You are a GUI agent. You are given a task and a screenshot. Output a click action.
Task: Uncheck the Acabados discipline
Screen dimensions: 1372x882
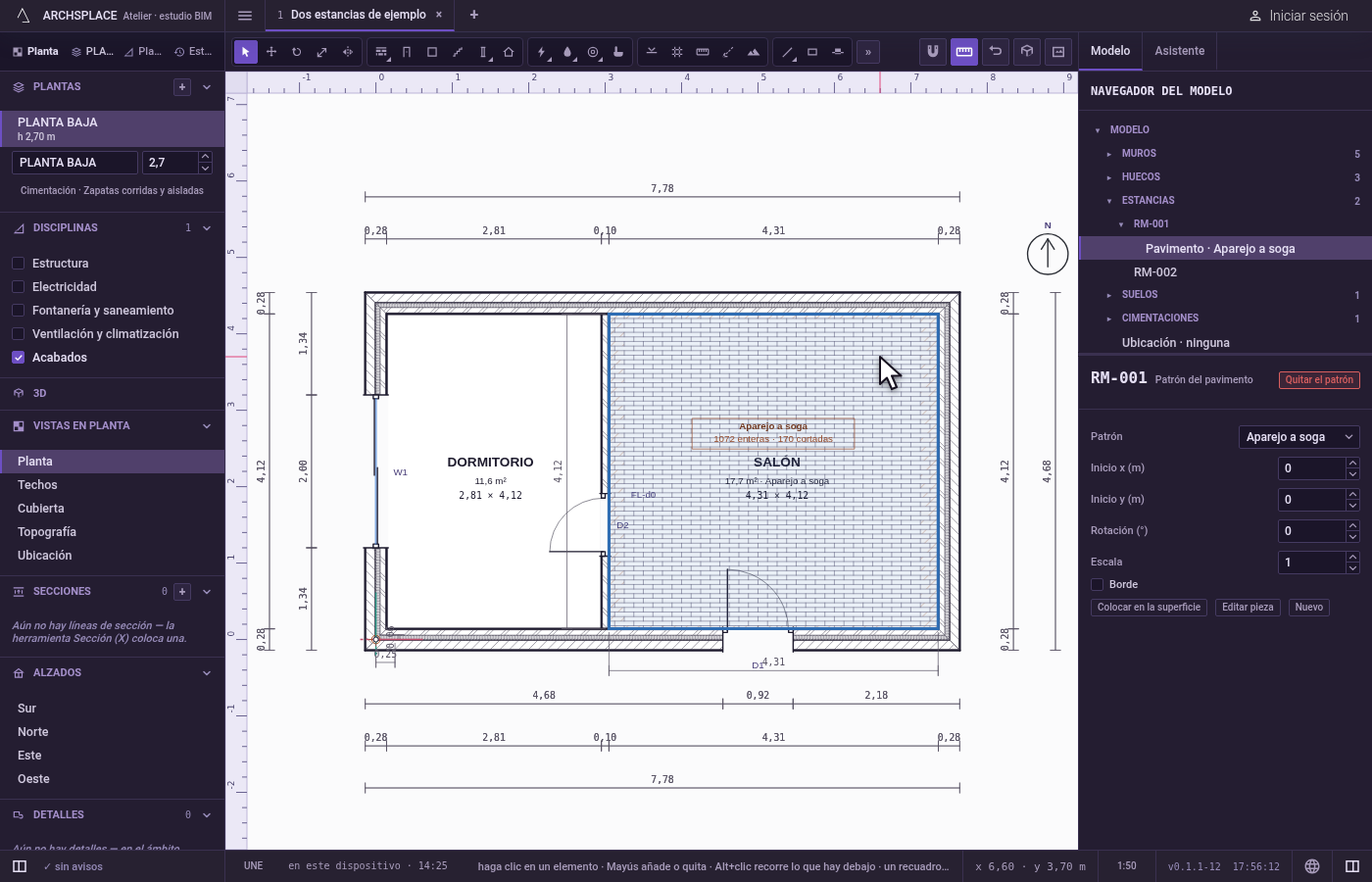click(18, 357)
